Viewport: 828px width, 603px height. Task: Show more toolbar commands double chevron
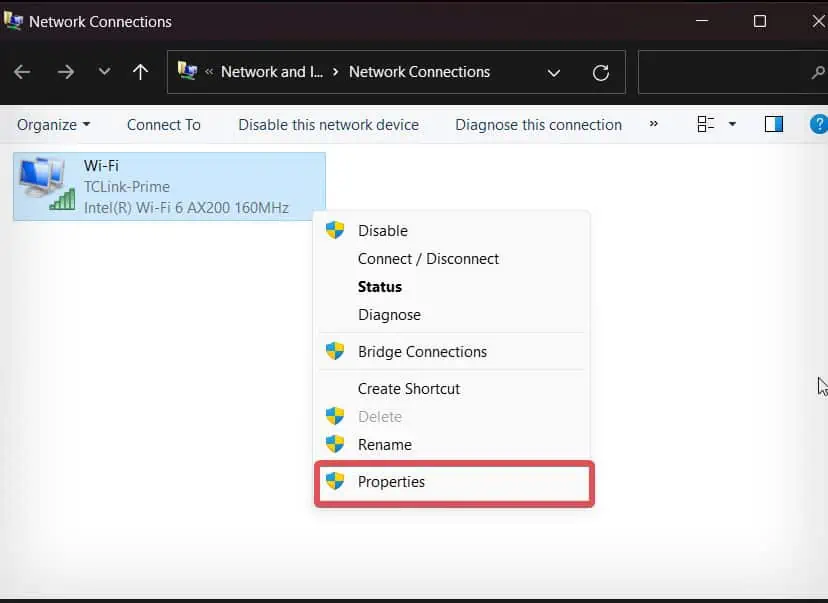(653, 124)
